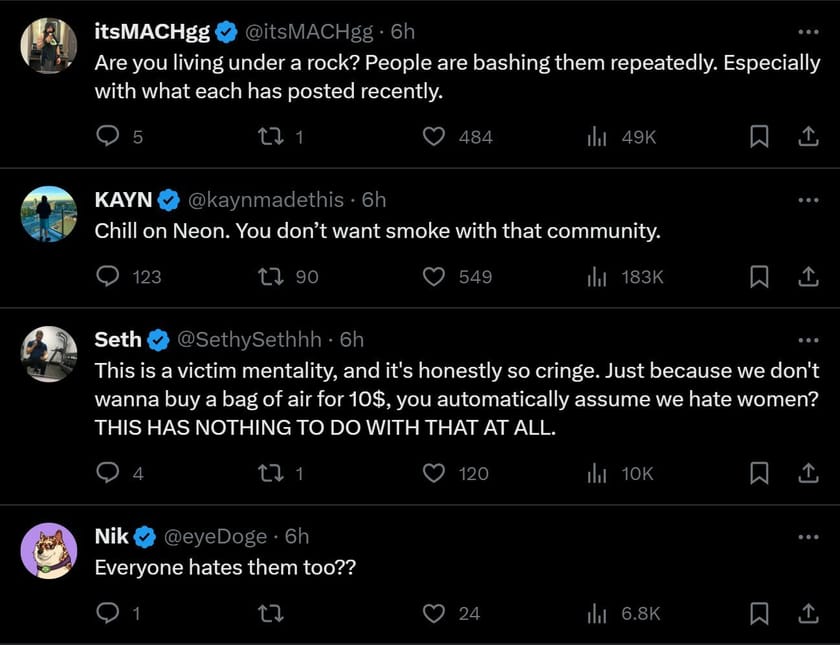840x645 pixels.
Task: Open the timestamp on Seth's reply
Action: [x=350, y=339]
